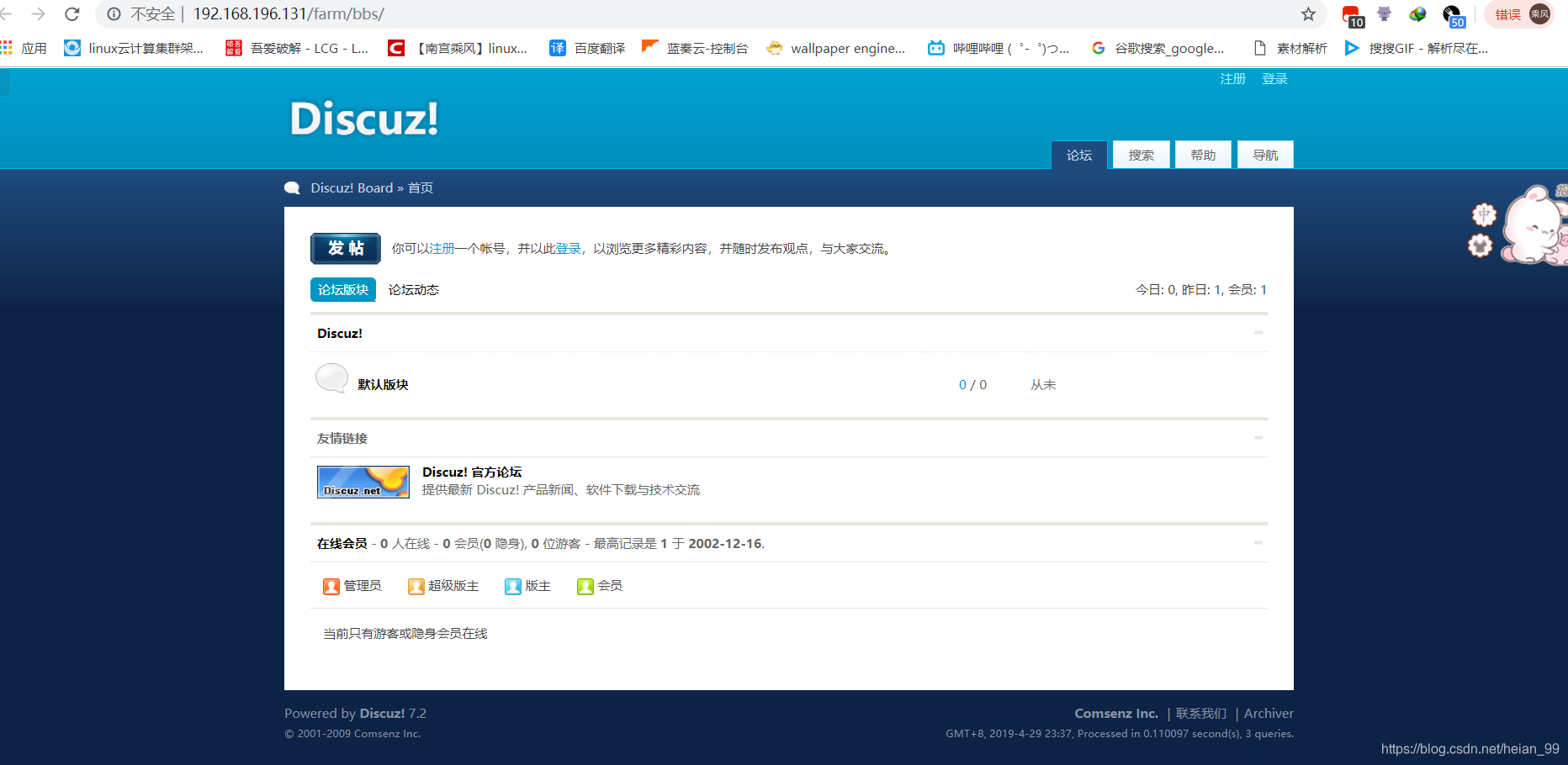Image resolution: width=1568 pixels, height=765 pixels.
Task: Open the 百度翻译 bookmark
Action: point(587,48)
